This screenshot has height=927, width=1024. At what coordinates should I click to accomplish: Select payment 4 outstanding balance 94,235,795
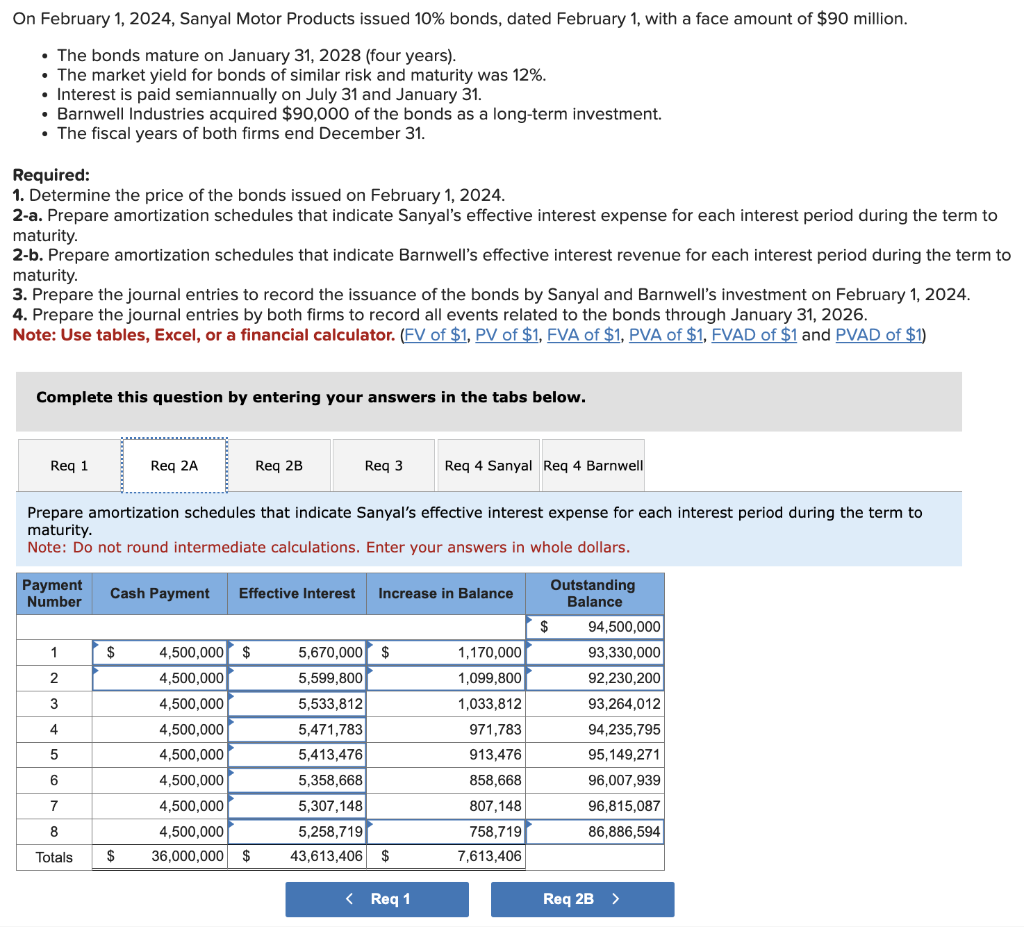[595, 729]
